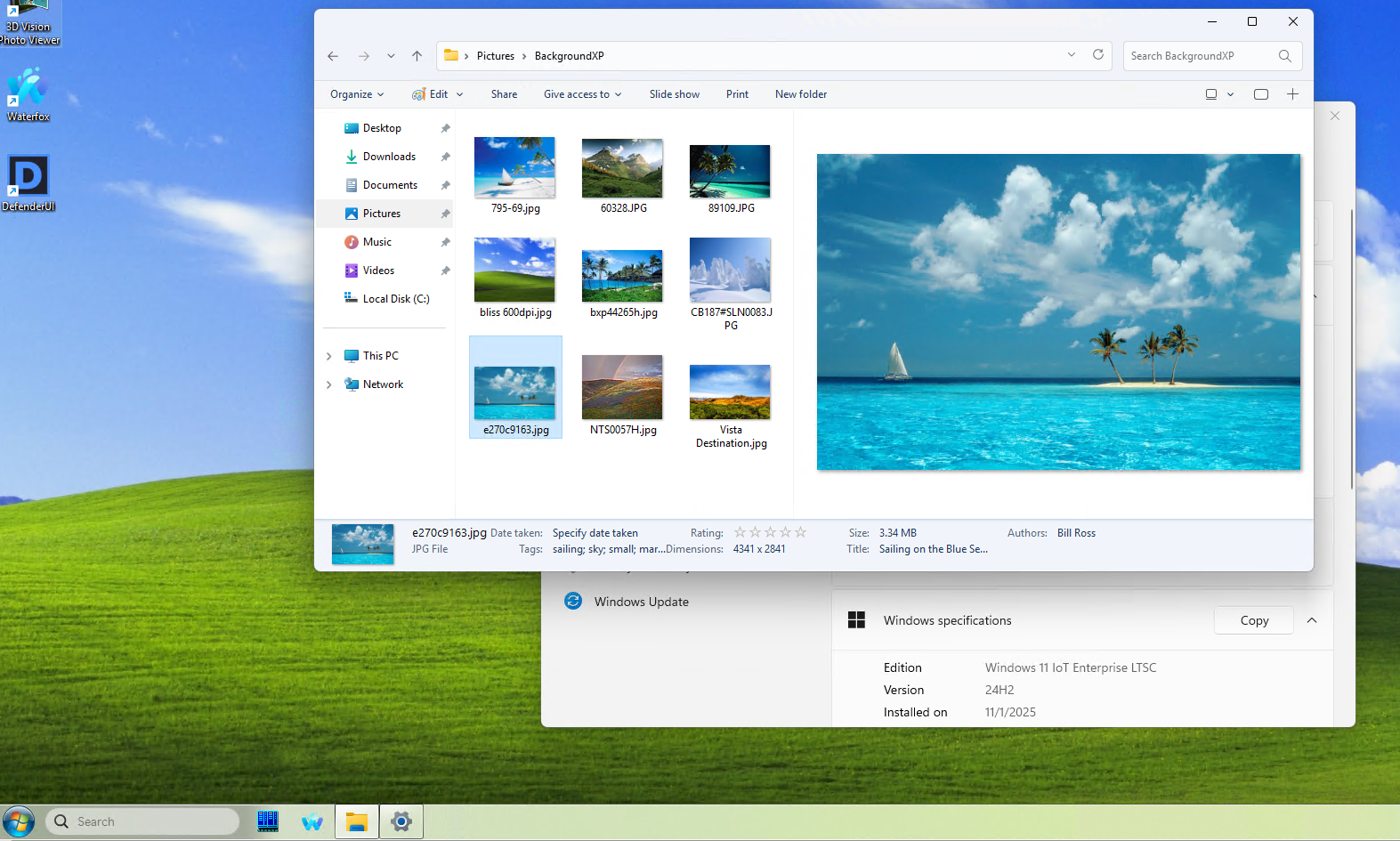Image resolution: width=1400 pixels, height=841 pixels.
Task: Open the recent locations dropdown arrow
Action: tap(391, 56)
